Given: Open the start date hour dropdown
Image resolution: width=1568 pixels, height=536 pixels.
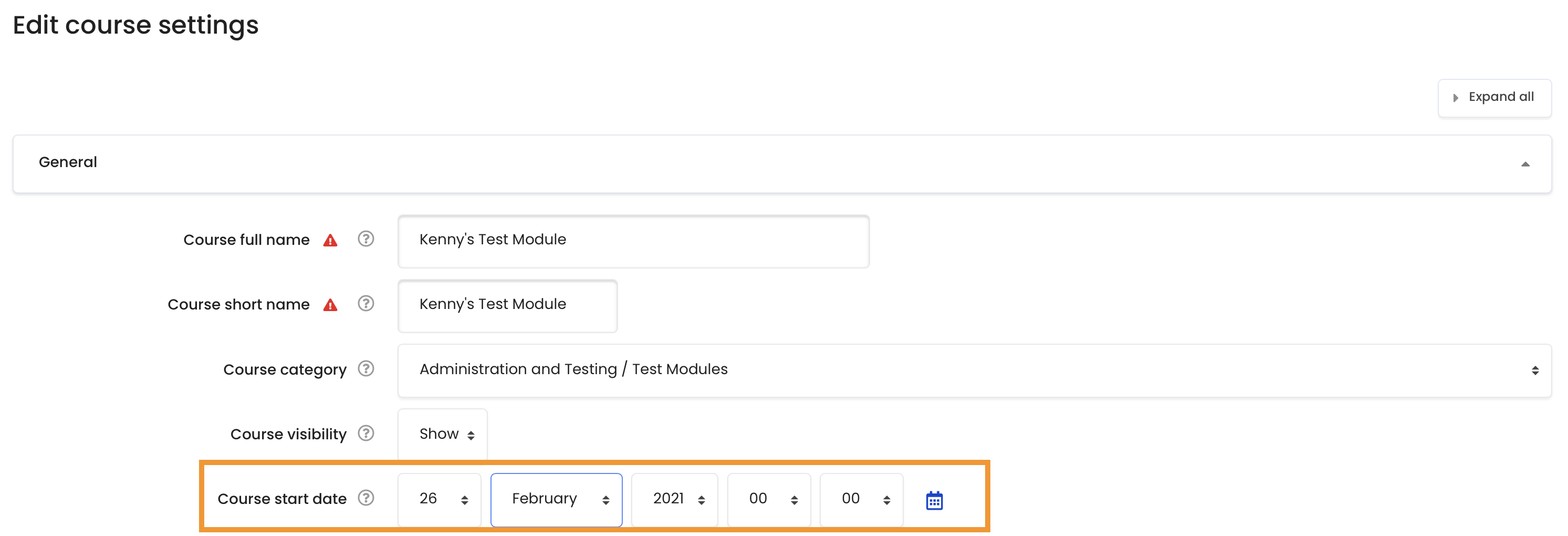Looking at the screenshot, I should coord(768,499).
